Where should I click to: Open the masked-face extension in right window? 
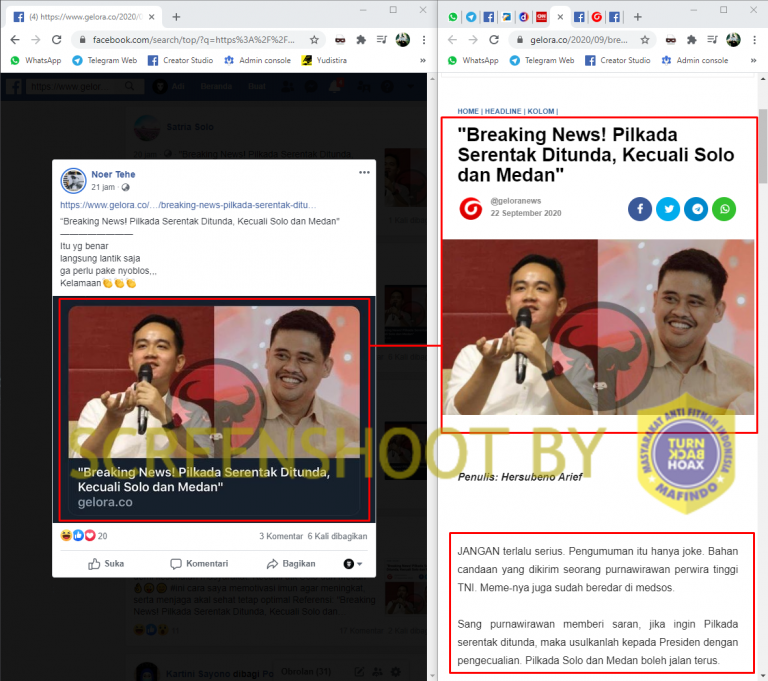coord(671,40)
